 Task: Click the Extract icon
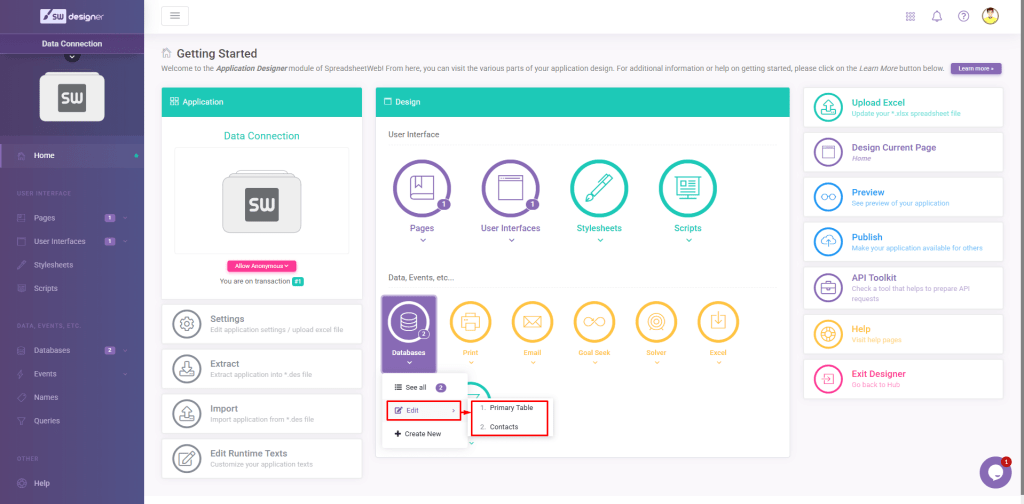(x=187, y=369)
